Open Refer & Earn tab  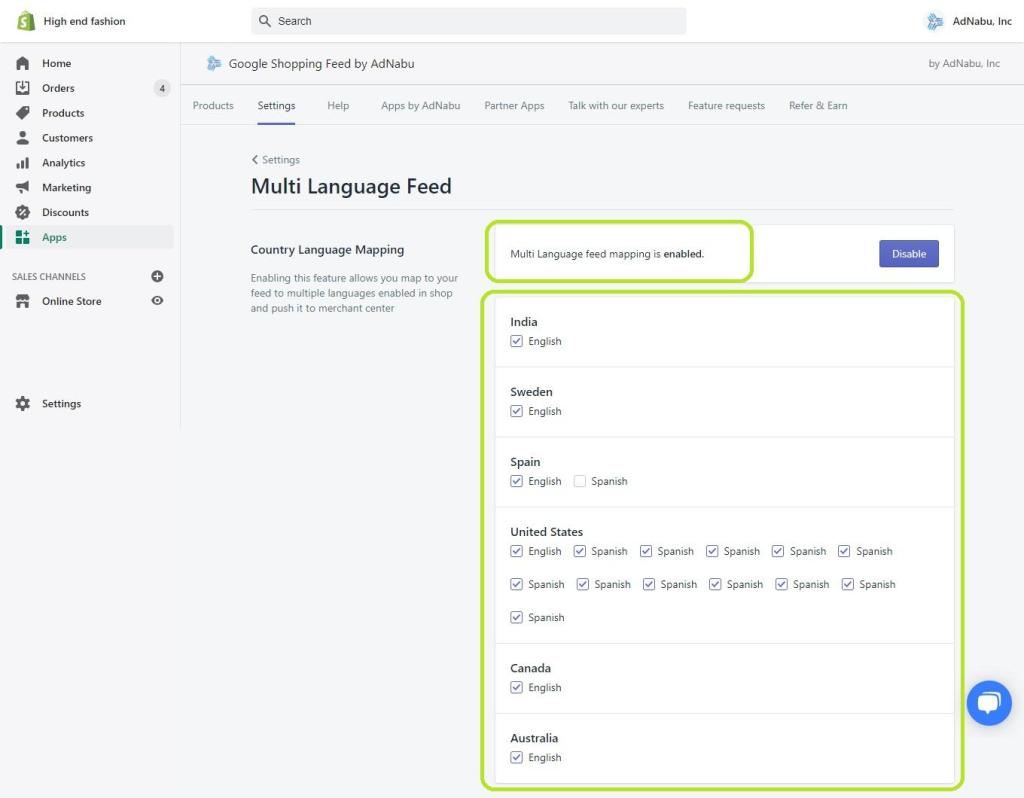tap(818, 106)
